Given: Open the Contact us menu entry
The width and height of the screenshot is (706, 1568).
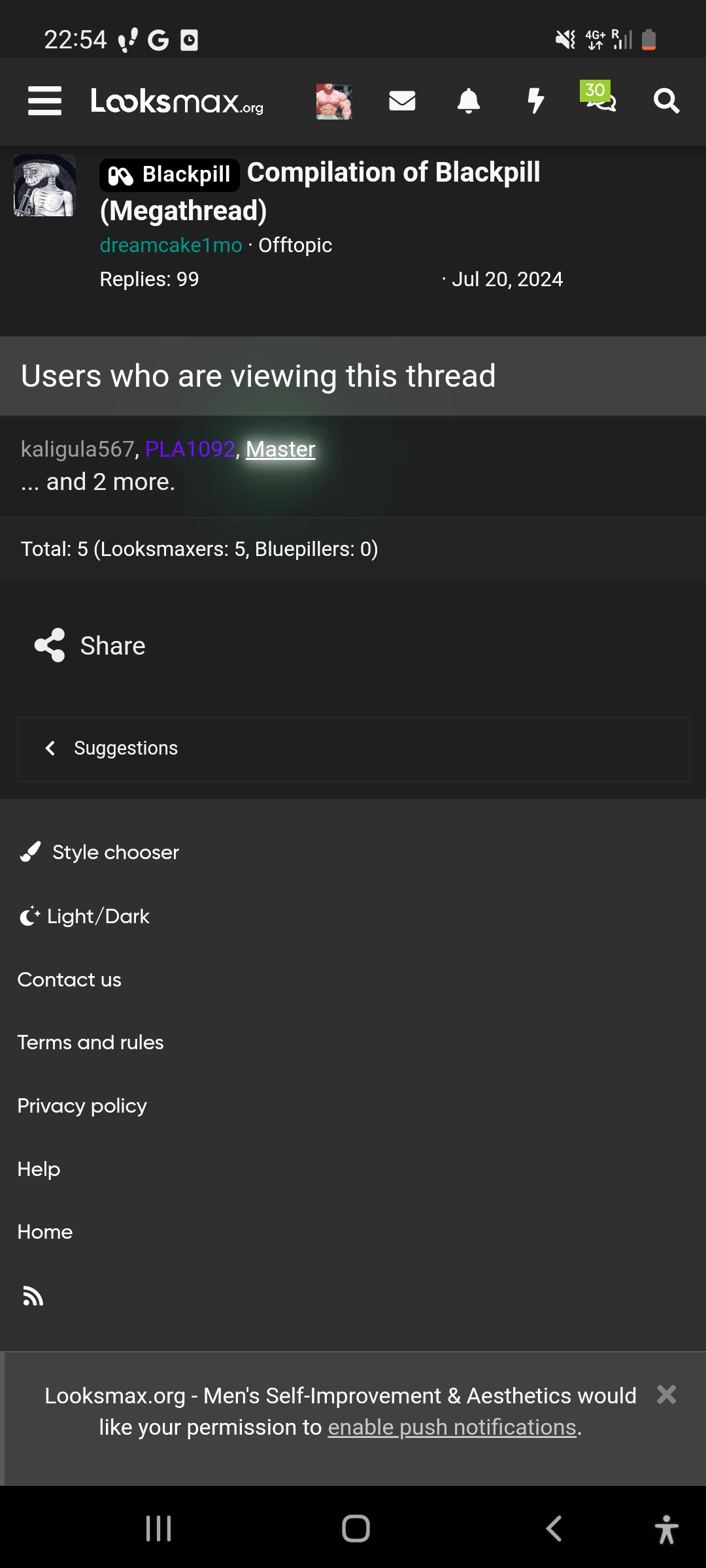Looking at the screenshot, I should click(x=69, y=979).
